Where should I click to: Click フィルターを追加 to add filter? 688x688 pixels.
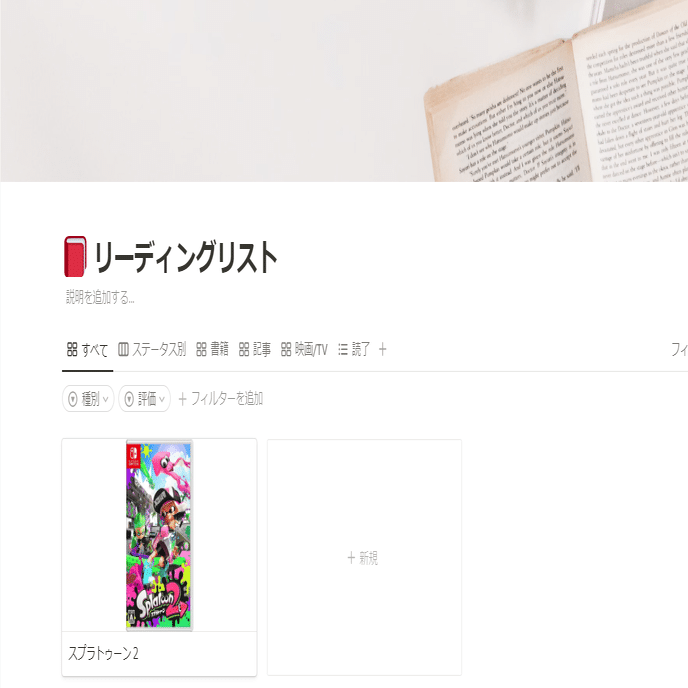(x=221, y=399)
